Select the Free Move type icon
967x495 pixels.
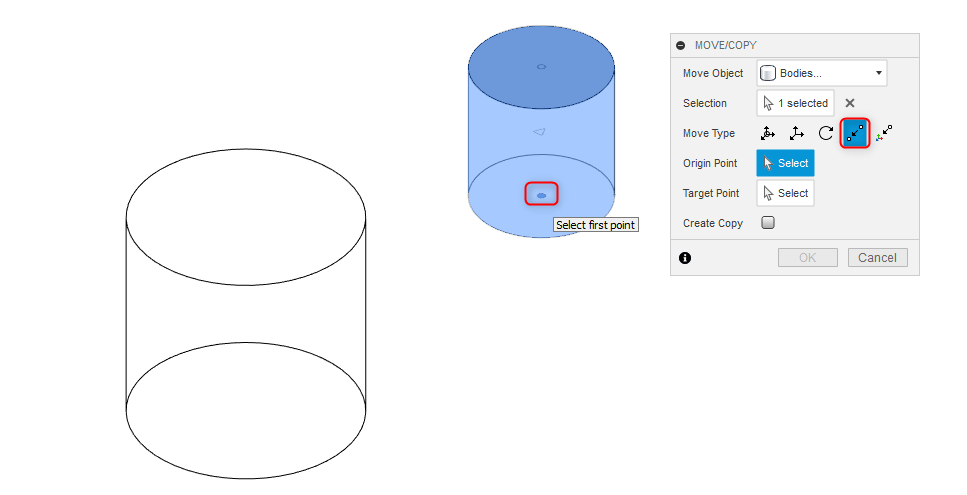pos(767,133)
